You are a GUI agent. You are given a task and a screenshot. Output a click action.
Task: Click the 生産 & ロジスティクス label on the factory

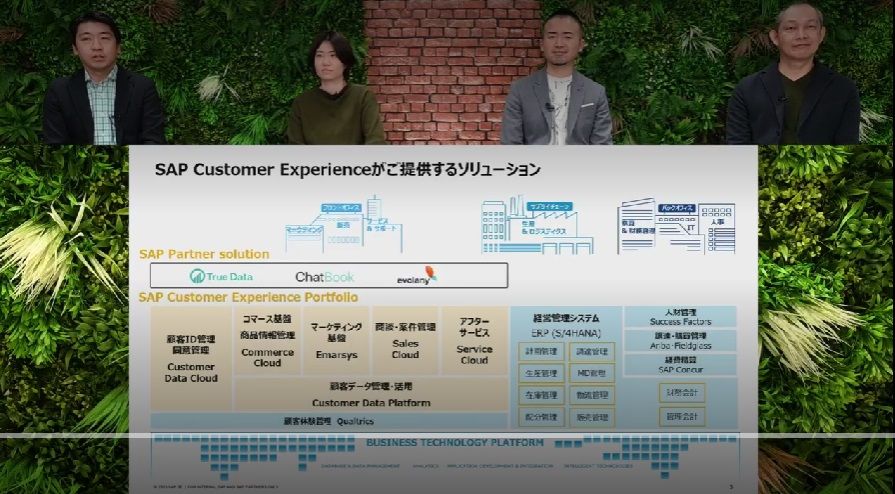click(544, 228)
